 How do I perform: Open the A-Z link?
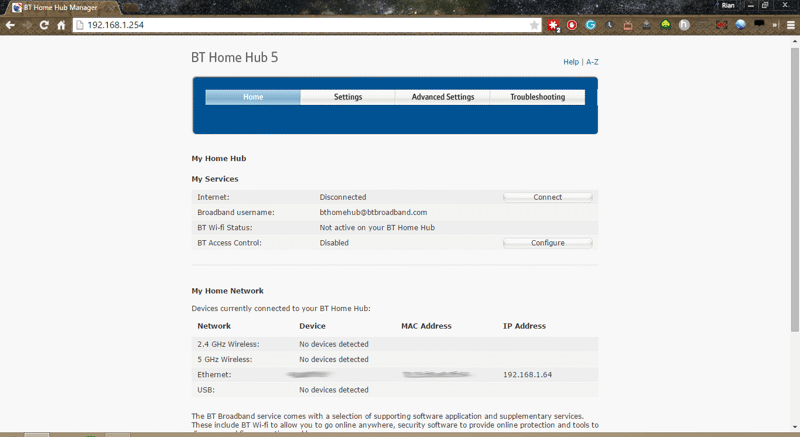(592, 62)
